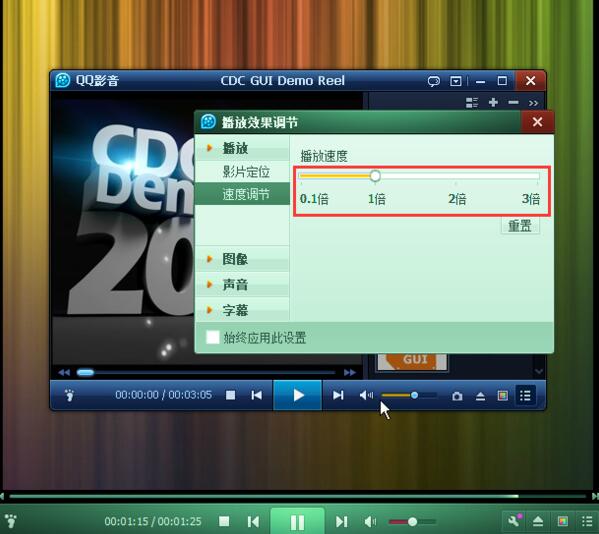Click the GUI thumbnail in playlist

[412, 361]
